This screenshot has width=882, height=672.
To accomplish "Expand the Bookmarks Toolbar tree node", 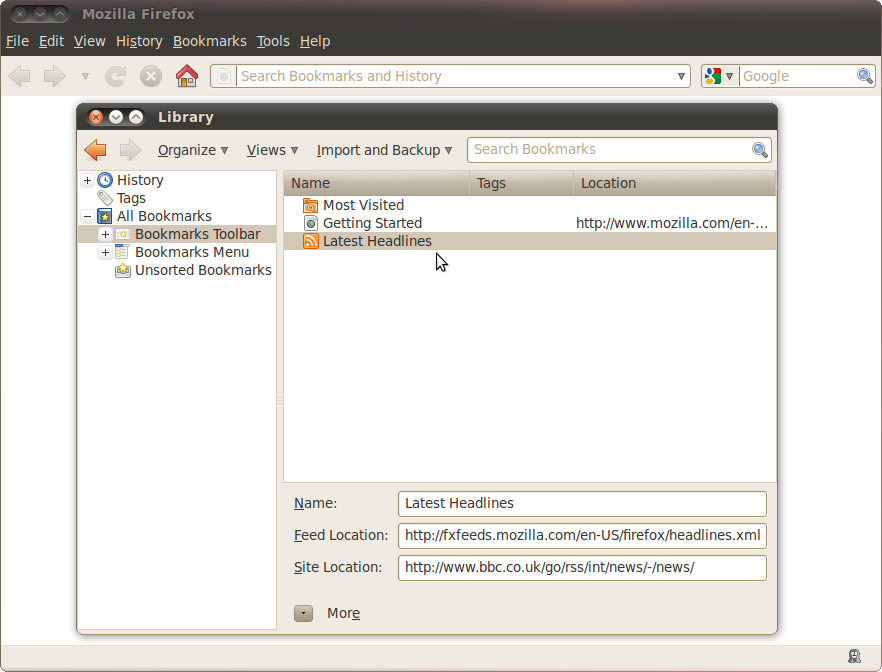I will (105, 234).
